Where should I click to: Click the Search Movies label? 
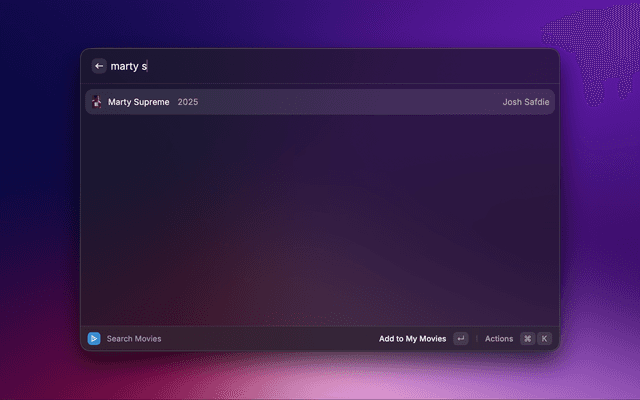pyautogui.click(x=134, y=339)
